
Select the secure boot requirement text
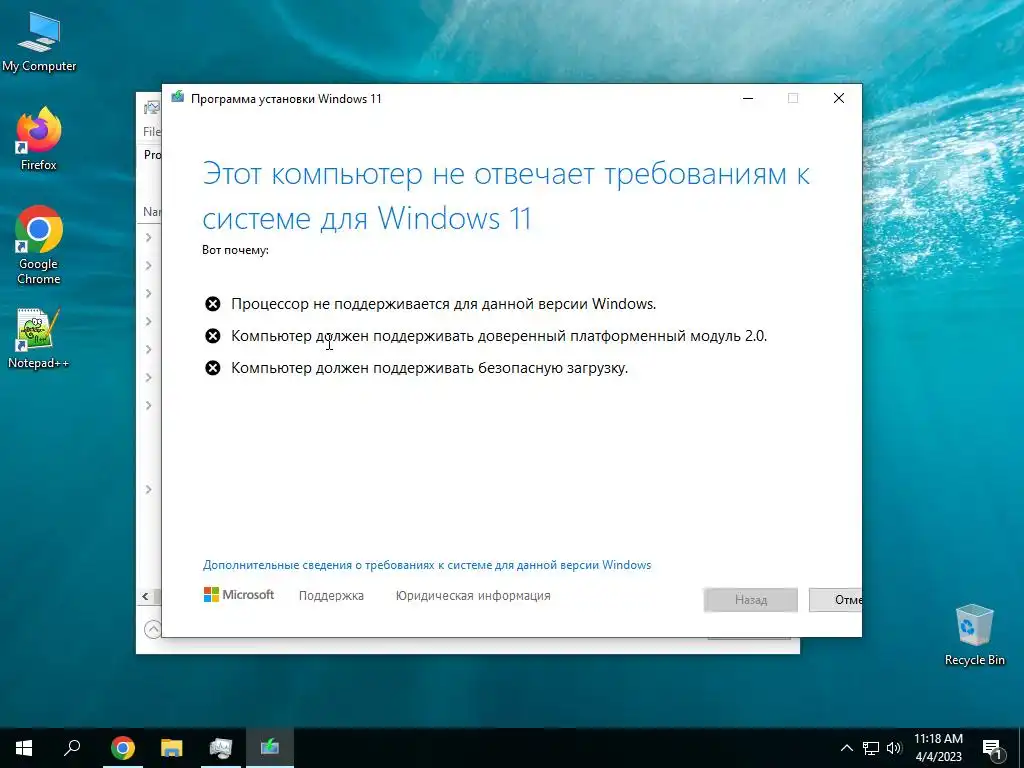coord(430,368)
